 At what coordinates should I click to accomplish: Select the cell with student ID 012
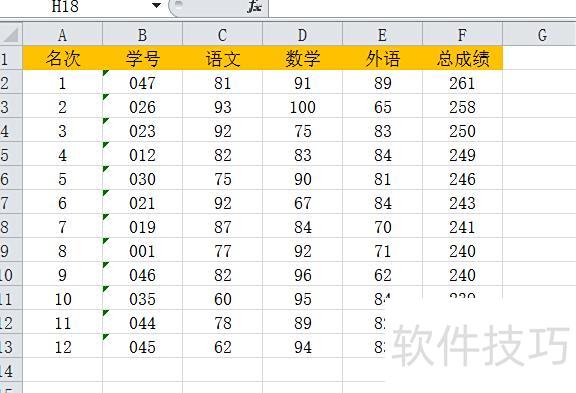pyautogui.click(x=143, y=155)
